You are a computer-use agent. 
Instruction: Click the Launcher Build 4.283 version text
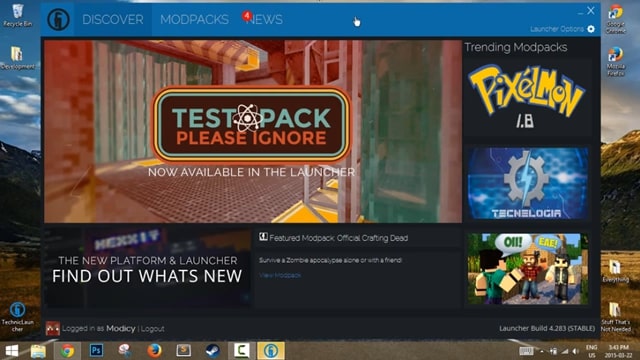click(x=547, y=328)
